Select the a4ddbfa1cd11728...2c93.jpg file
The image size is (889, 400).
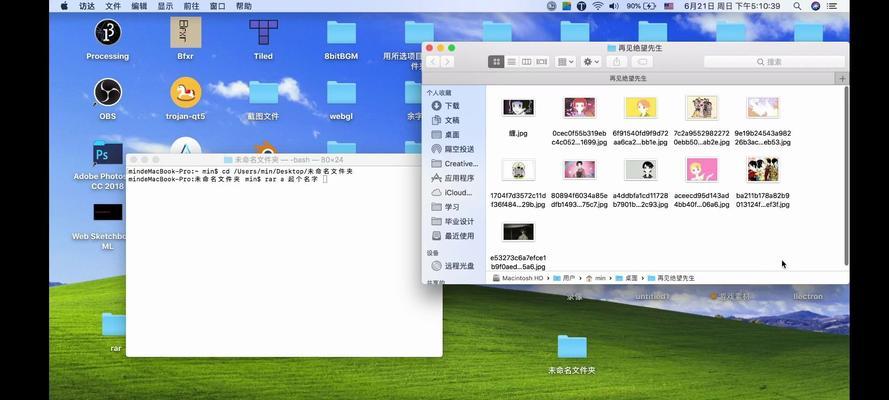coord(641,170)
